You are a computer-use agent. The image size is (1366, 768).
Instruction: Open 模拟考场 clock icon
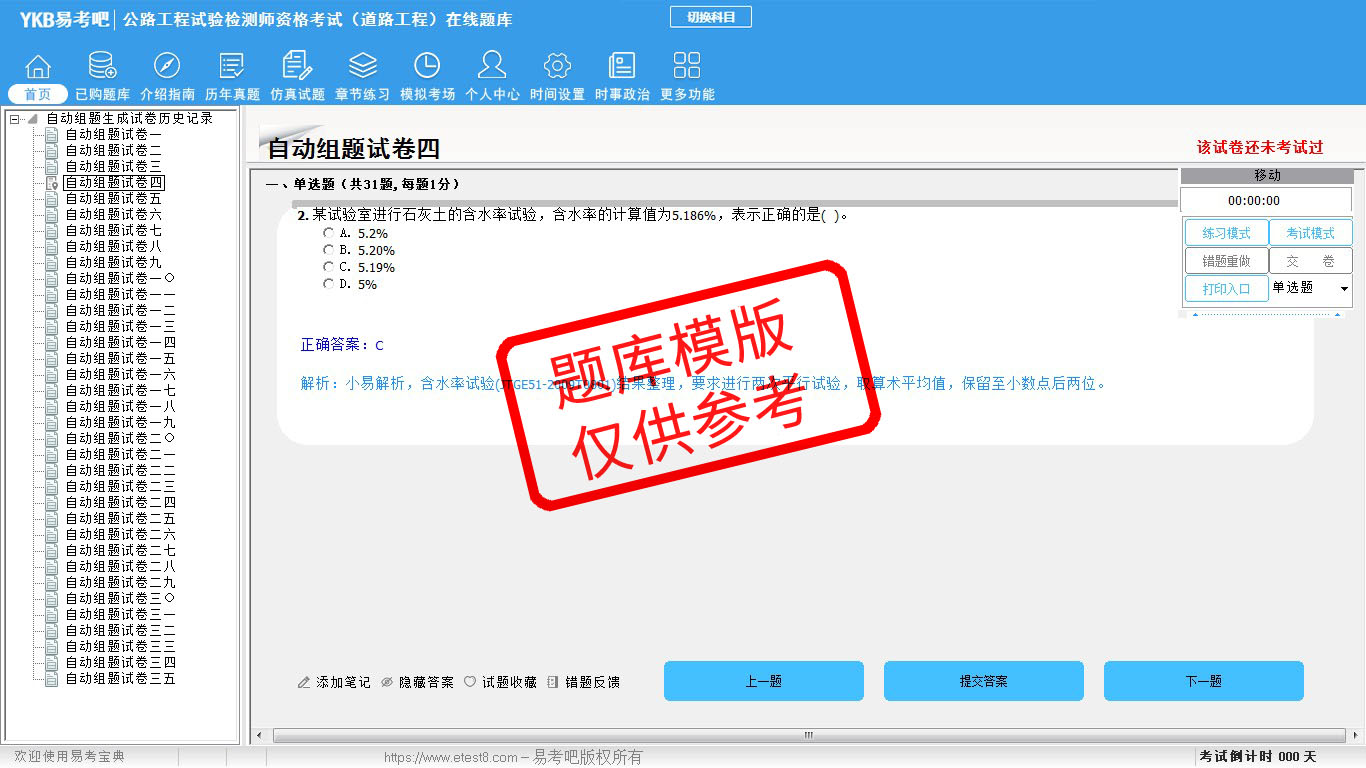click(427, 67)
